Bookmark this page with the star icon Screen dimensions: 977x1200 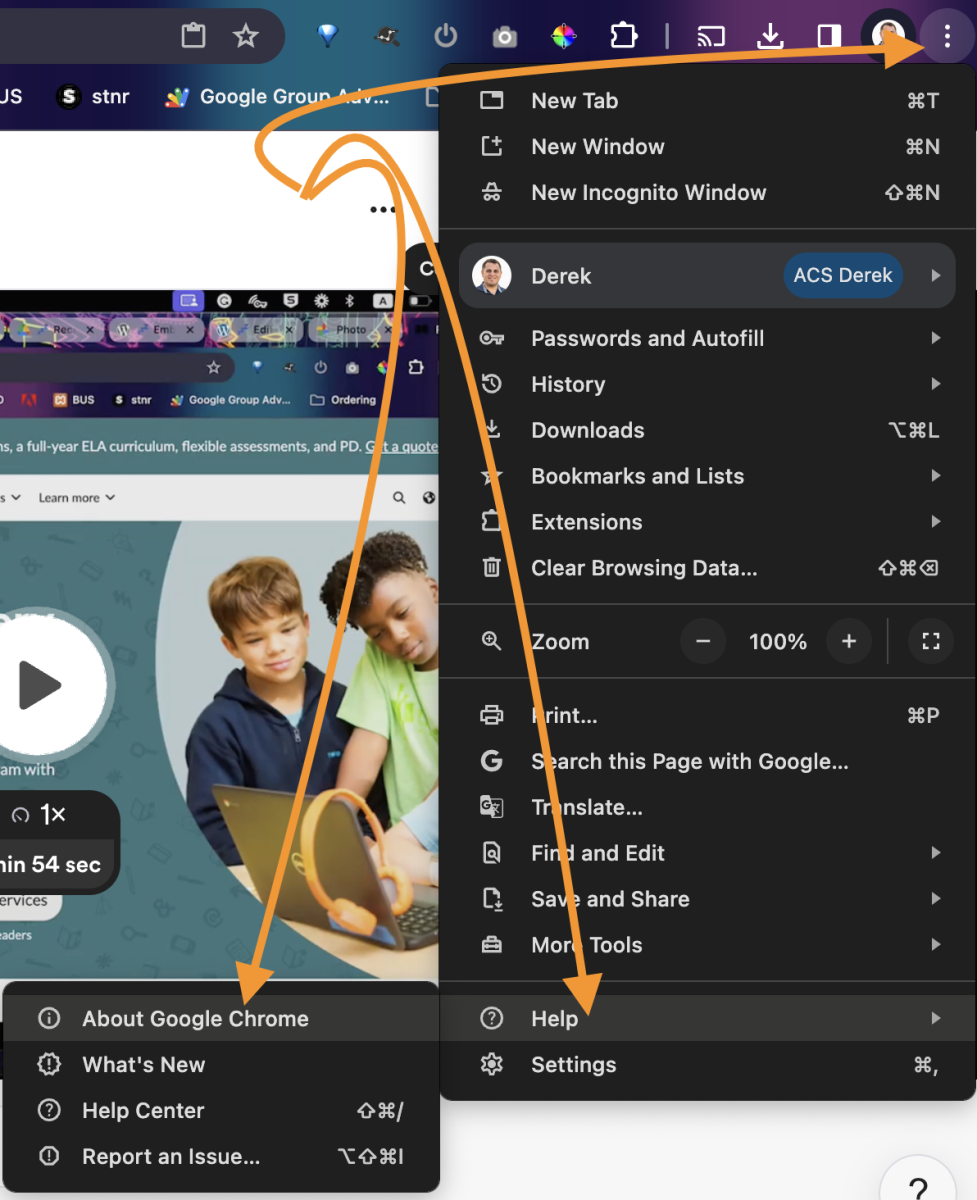[x=245, y=37]
